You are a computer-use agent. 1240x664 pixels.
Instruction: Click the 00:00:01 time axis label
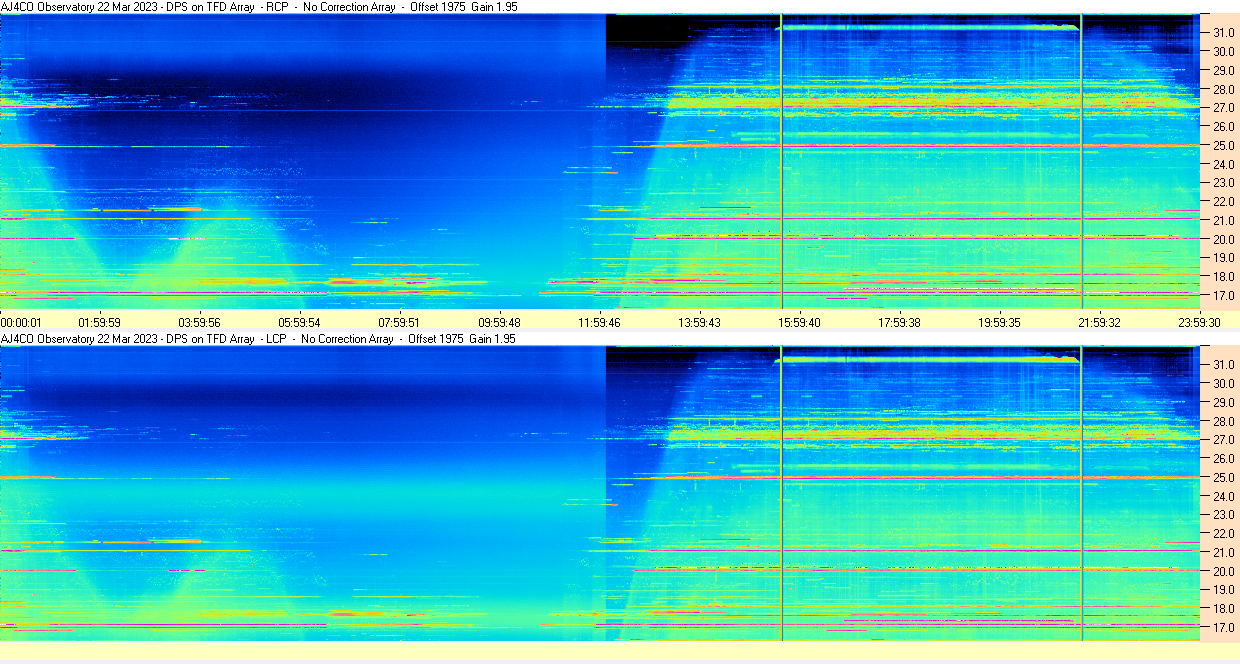click(22, 322)
